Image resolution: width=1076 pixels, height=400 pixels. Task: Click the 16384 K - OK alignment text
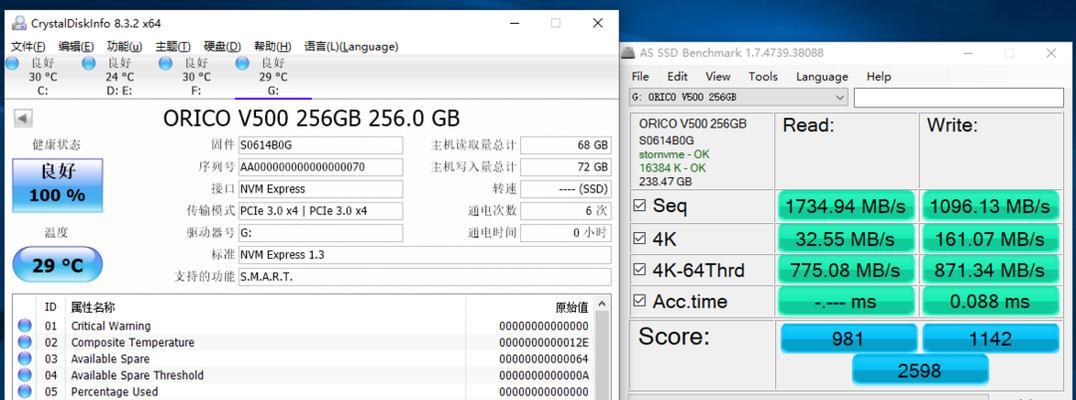pos(672,168)
